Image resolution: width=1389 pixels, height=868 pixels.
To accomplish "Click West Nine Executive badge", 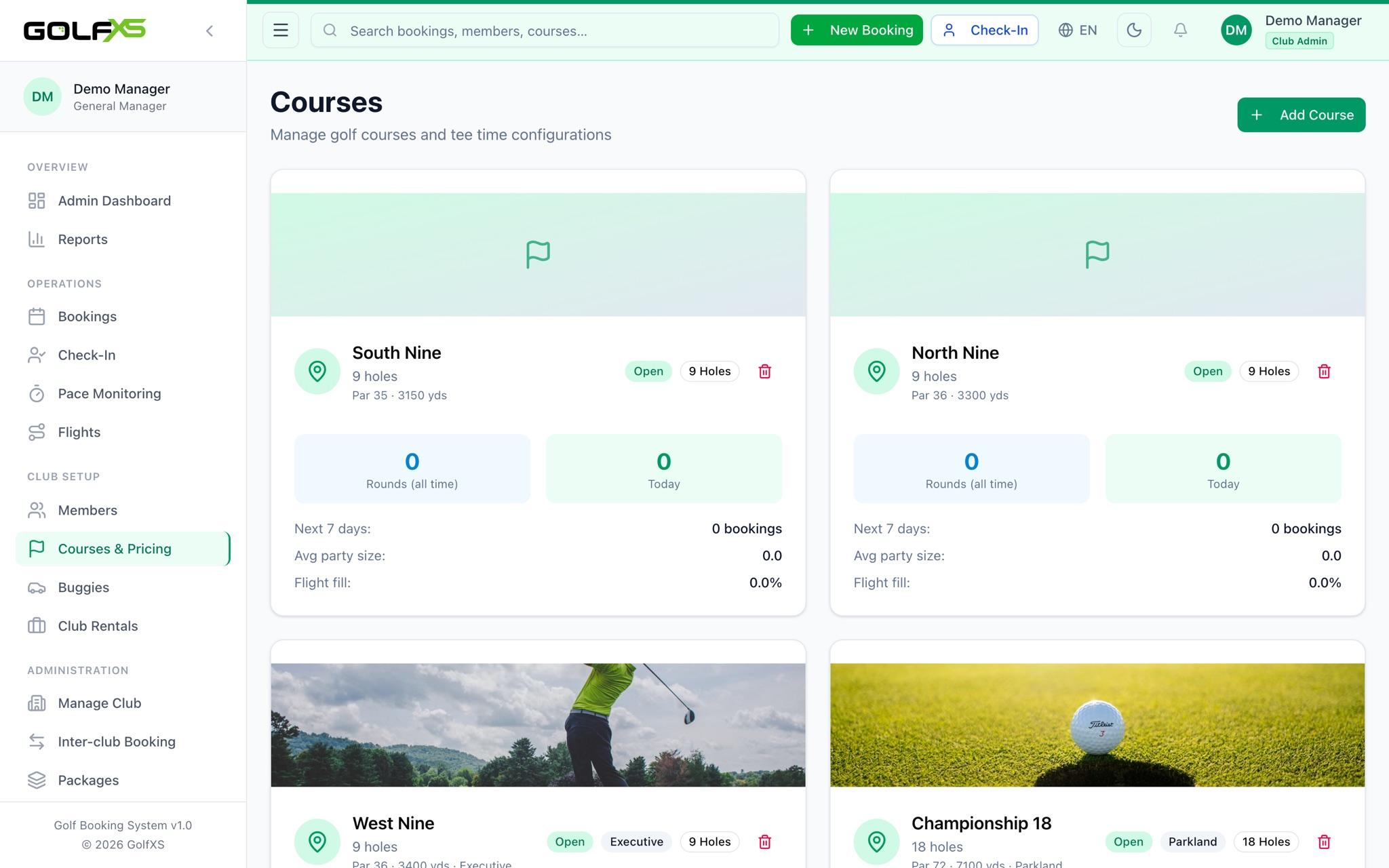I will click(636, 842).
